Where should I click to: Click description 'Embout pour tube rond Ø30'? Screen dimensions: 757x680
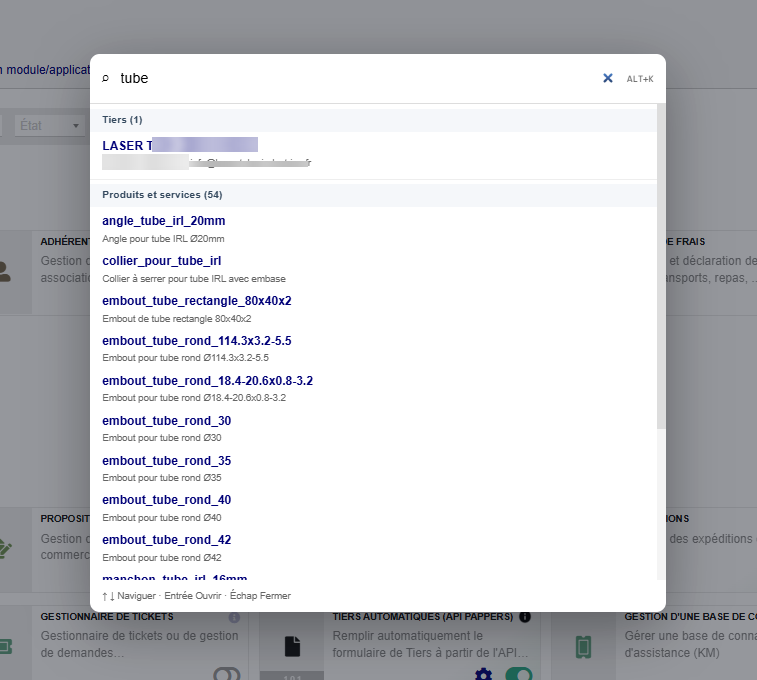tap(162, 438)
